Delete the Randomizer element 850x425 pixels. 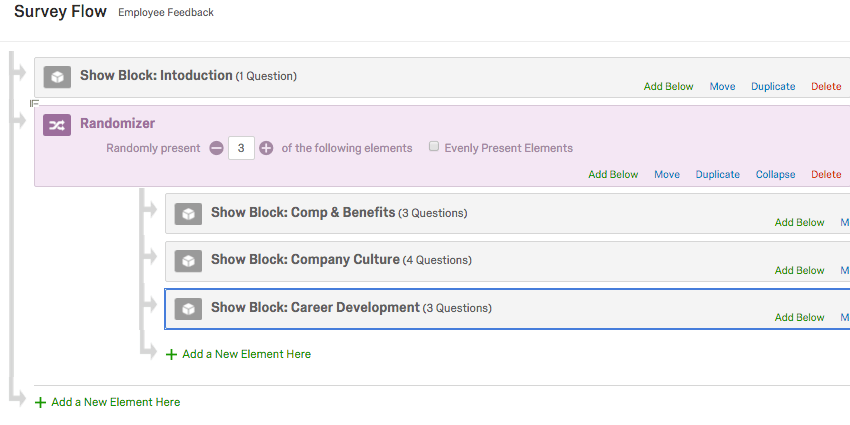[826, 174]
